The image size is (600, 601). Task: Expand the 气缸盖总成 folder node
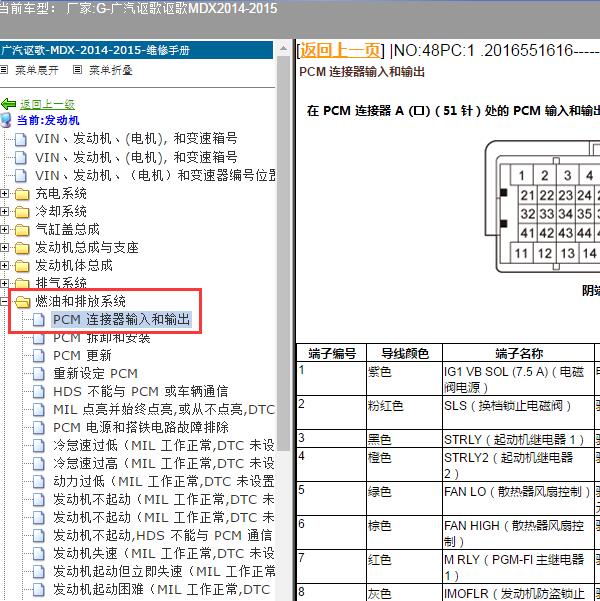(x=4, y=230)
